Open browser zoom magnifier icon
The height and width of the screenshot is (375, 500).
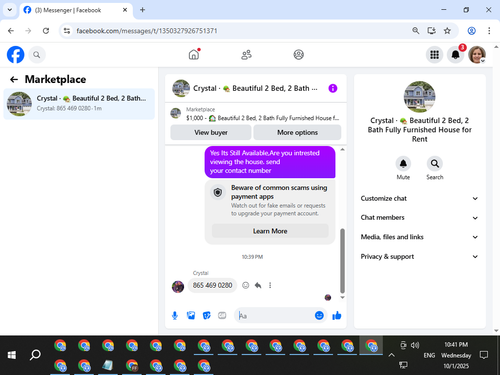point(415,31)
